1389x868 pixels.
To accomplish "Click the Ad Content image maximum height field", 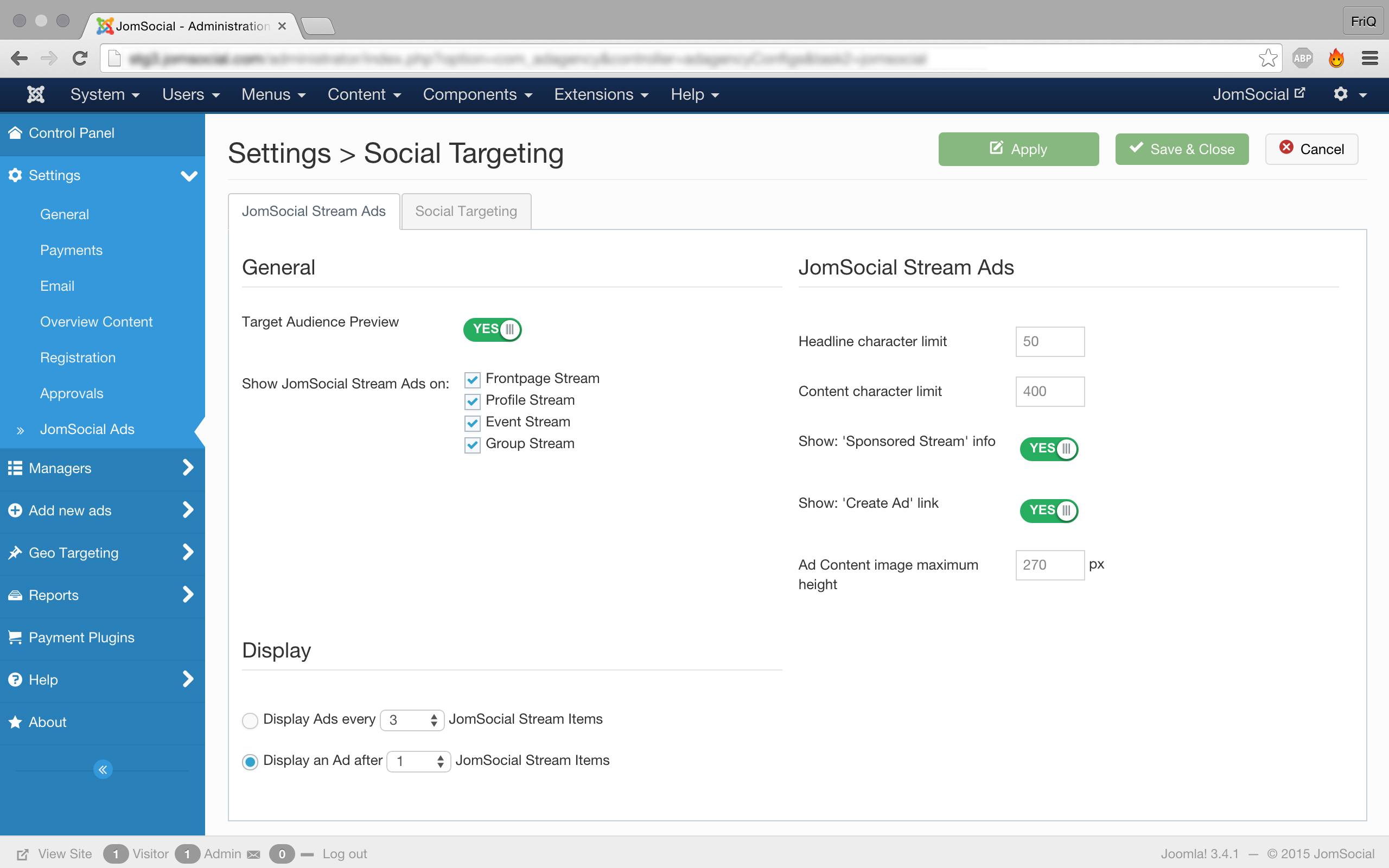I will [1050, 565].
